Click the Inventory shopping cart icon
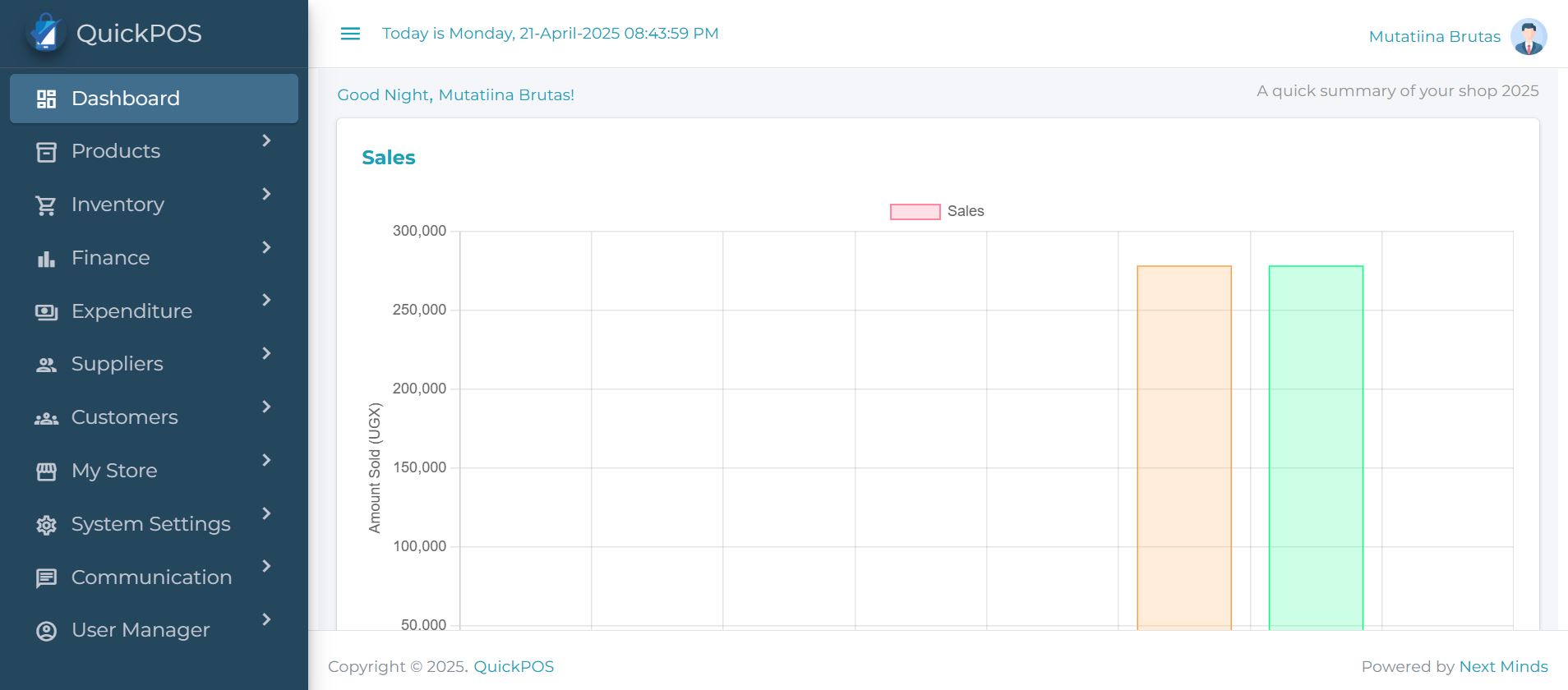 pos(46,205)
